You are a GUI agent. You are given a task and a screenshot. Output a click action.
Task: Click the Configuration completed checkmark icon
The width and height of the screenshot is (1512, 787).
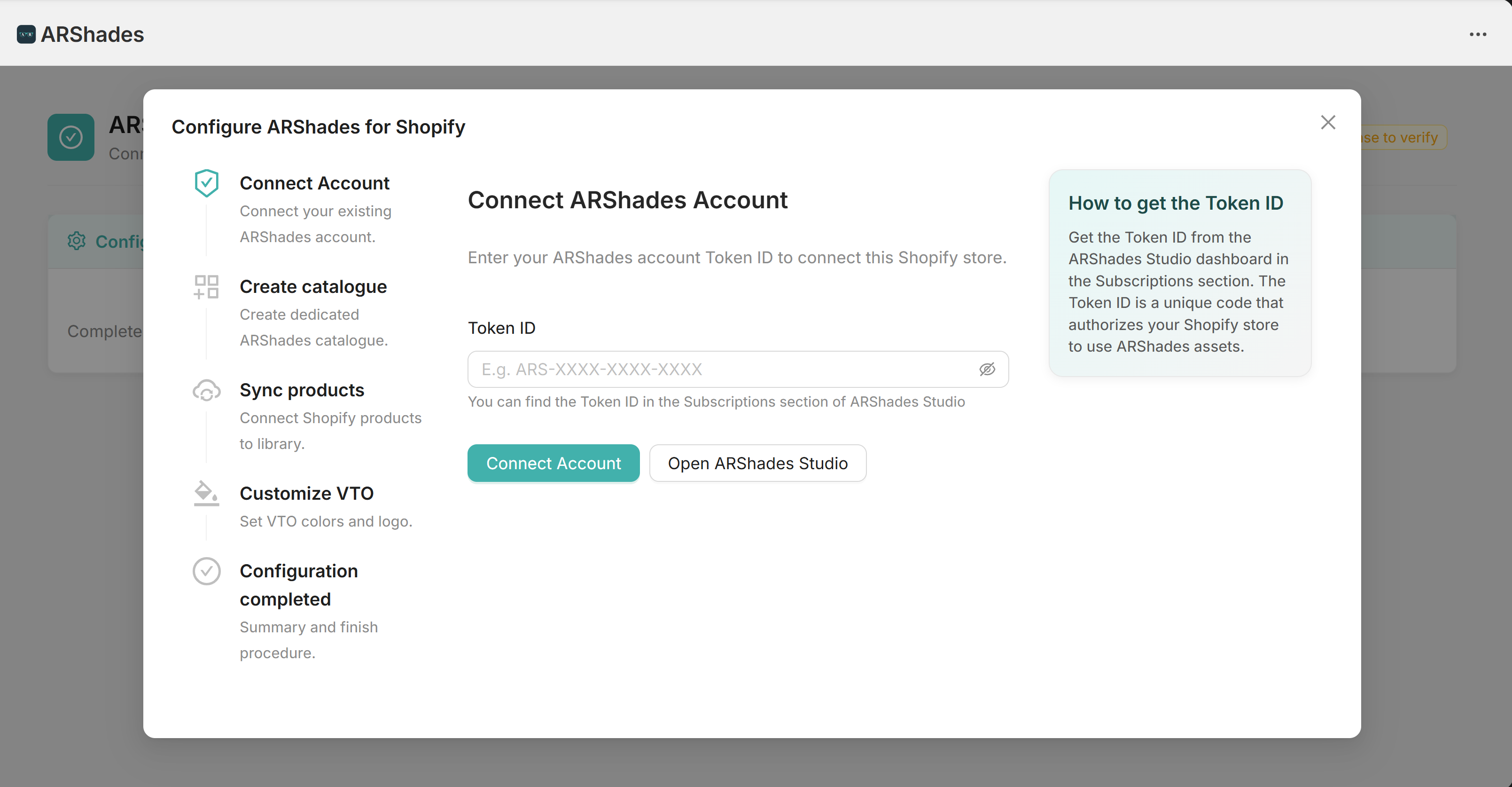207,571
